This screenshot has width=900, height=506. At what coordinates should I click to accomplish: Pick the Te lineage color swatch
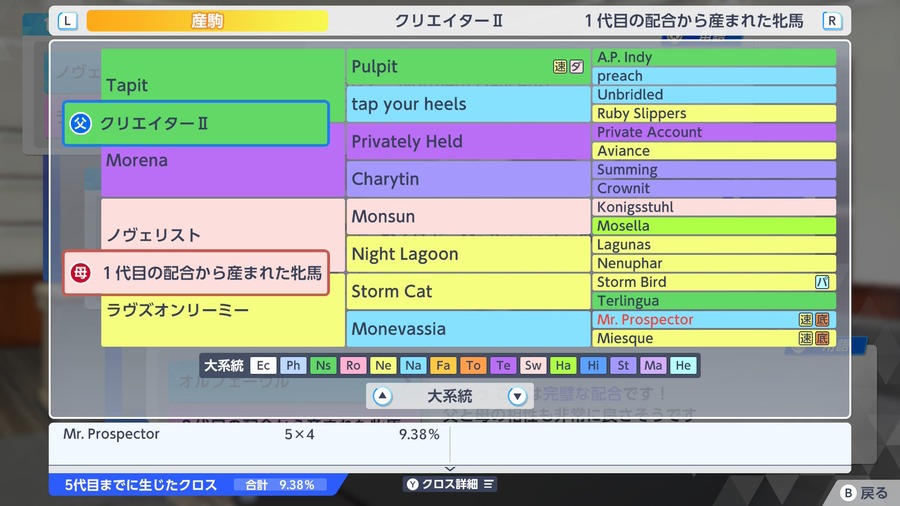pyautogui.click(x=503, y=365)
